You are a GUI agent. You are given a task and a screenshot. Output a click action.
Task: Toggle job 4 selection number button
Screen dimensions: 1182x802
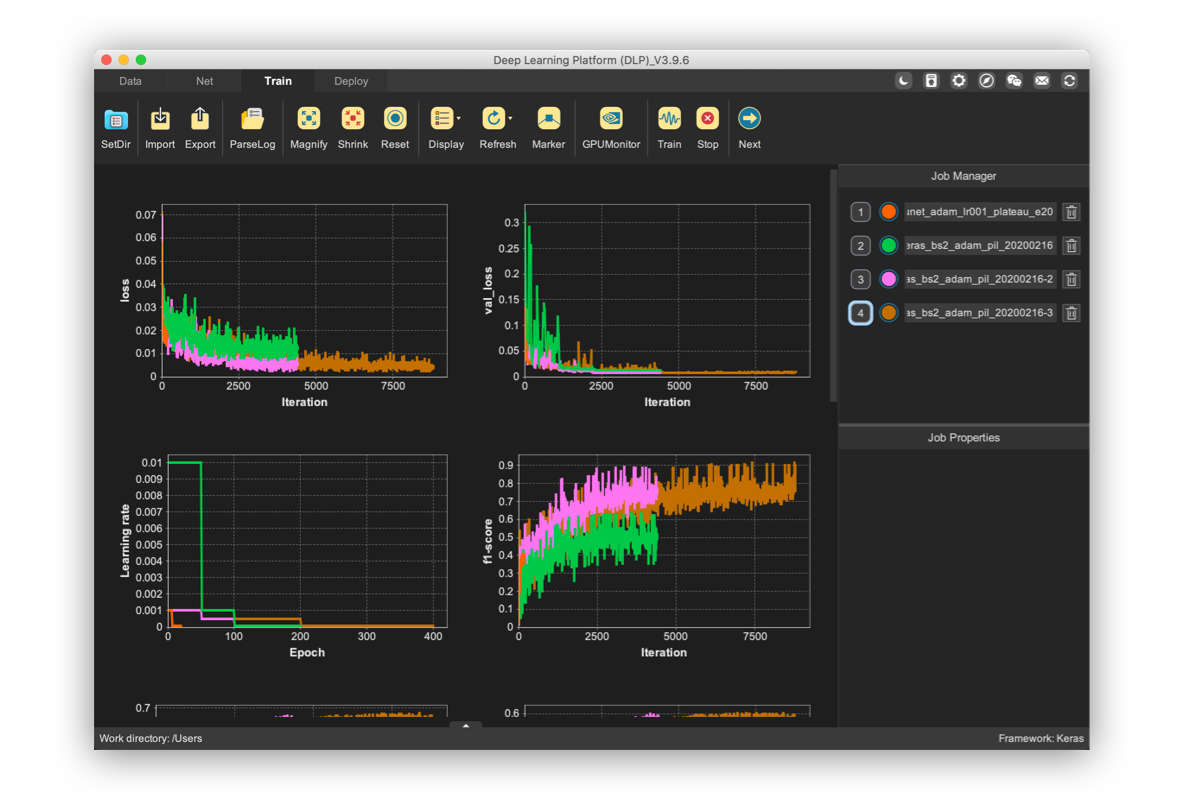tap(861, 313)
